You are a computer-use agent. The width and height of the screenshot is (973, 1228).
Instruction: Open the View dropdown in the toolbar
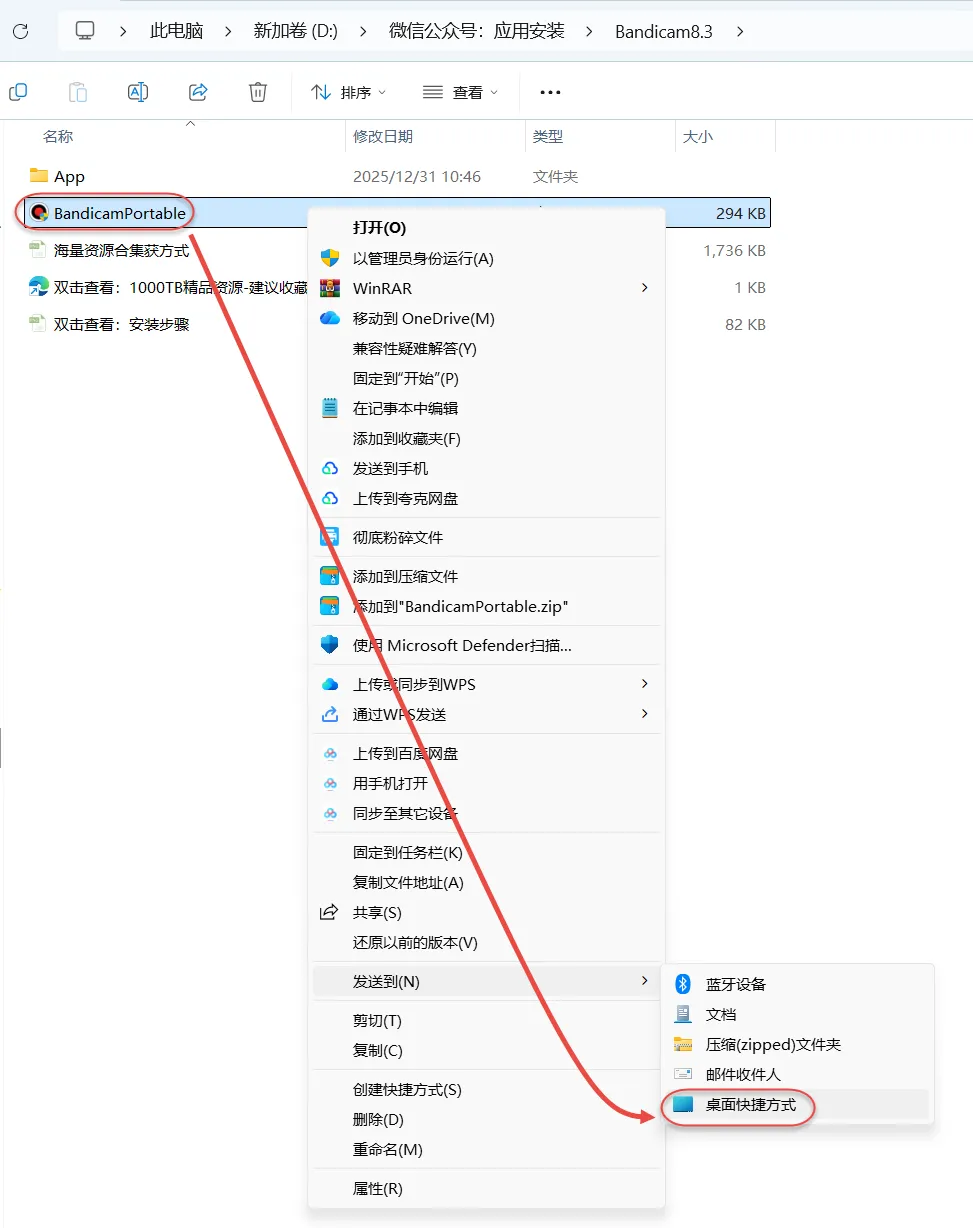pyautogui.click(x=460, y=92)
